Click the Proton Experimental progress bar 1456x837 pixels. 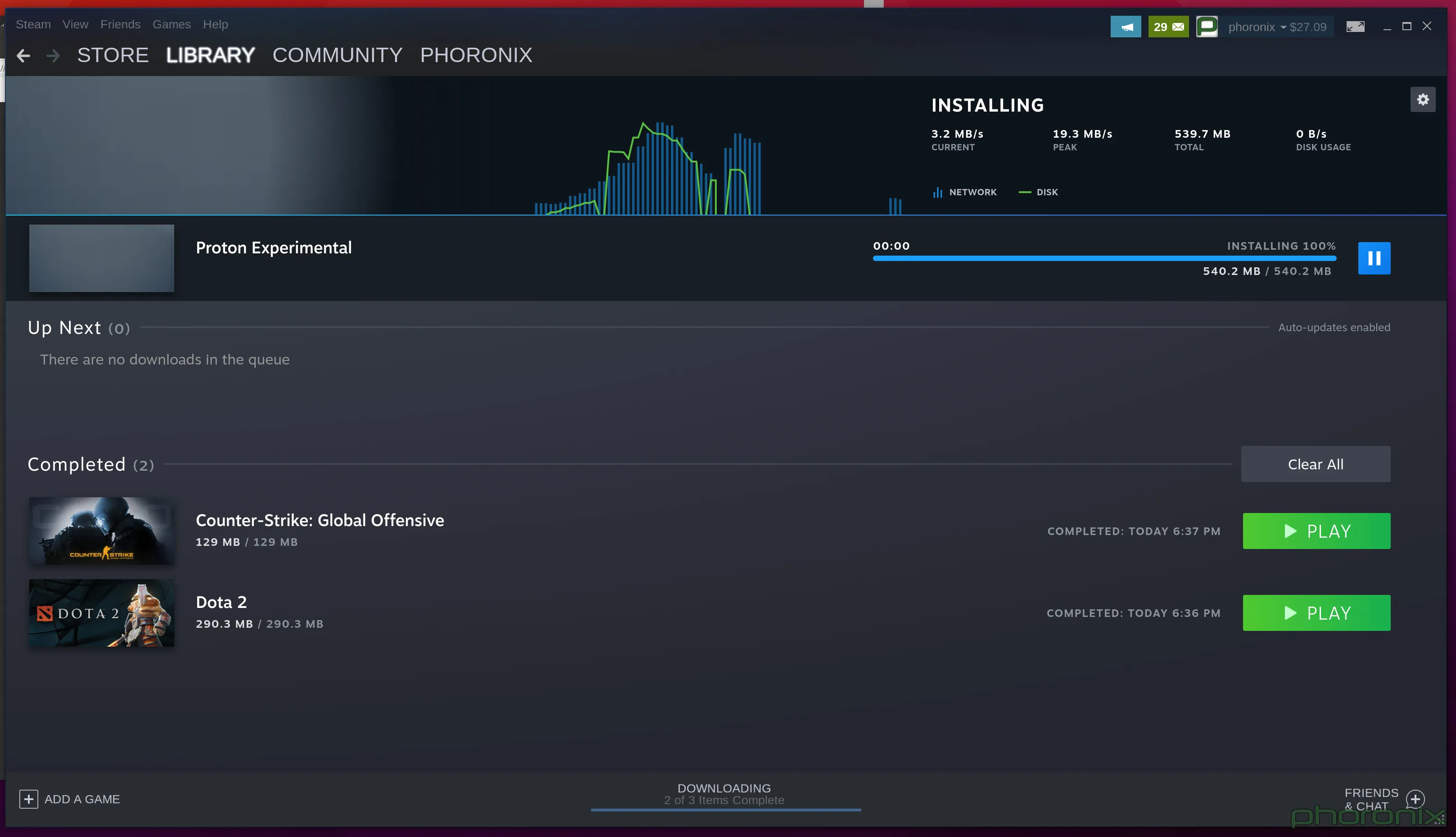pos(1104,259)
